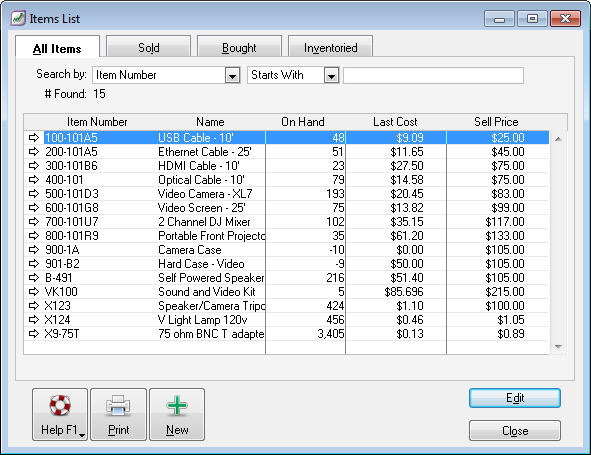Open the Starts With condition dropdown

(331, 75)
